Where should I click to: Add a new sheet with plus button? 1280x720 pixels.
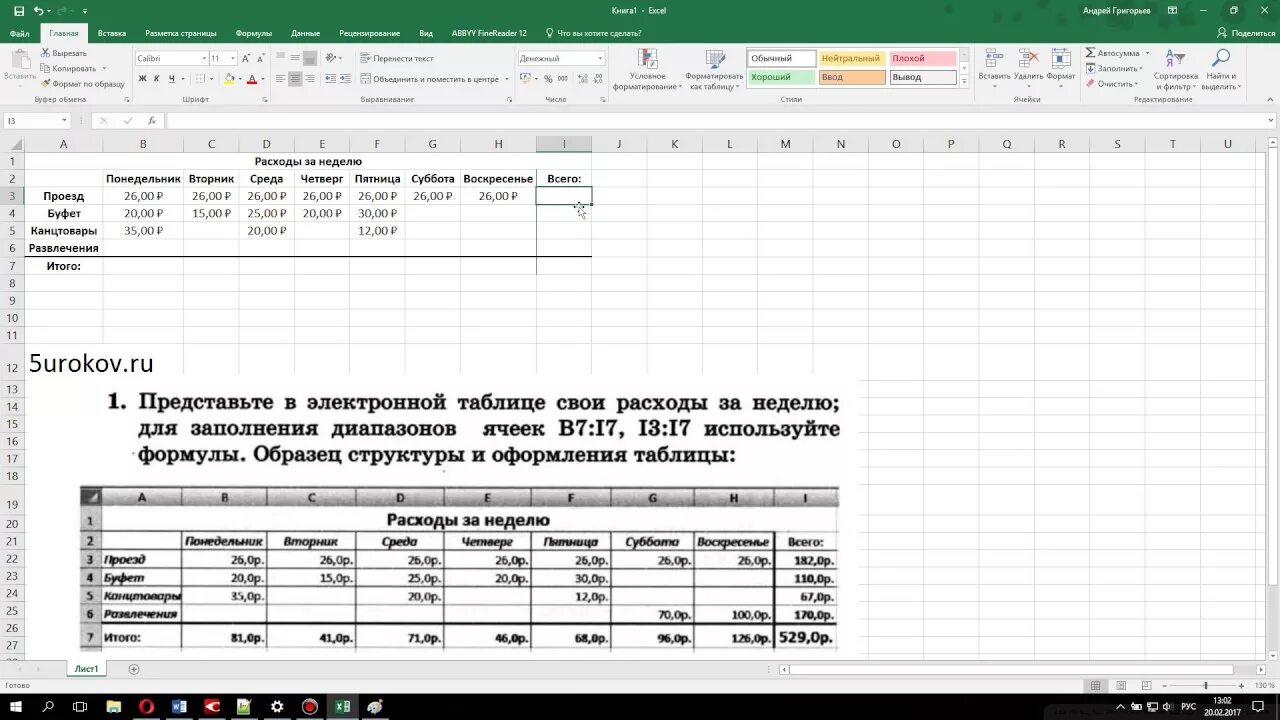(x=134, y=669)
